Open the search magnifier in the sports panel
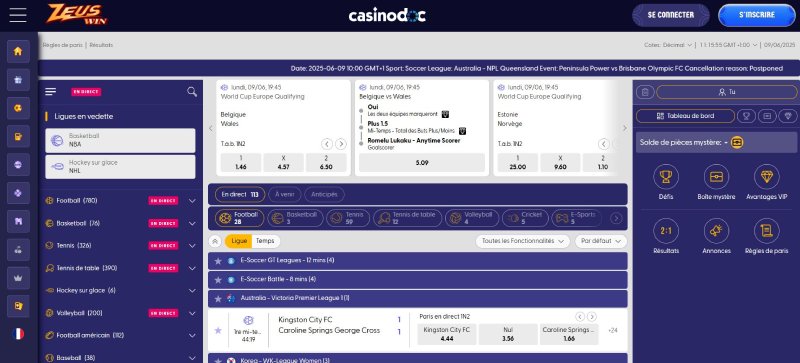 (192, 91)
